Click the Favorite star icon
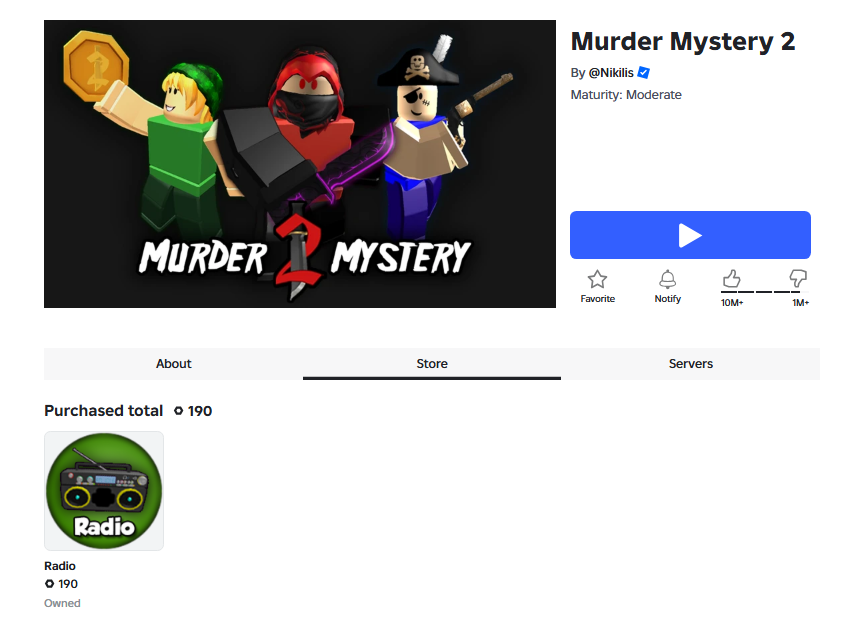The width and height of the screenshot is (856, 629). click(597, 279)
